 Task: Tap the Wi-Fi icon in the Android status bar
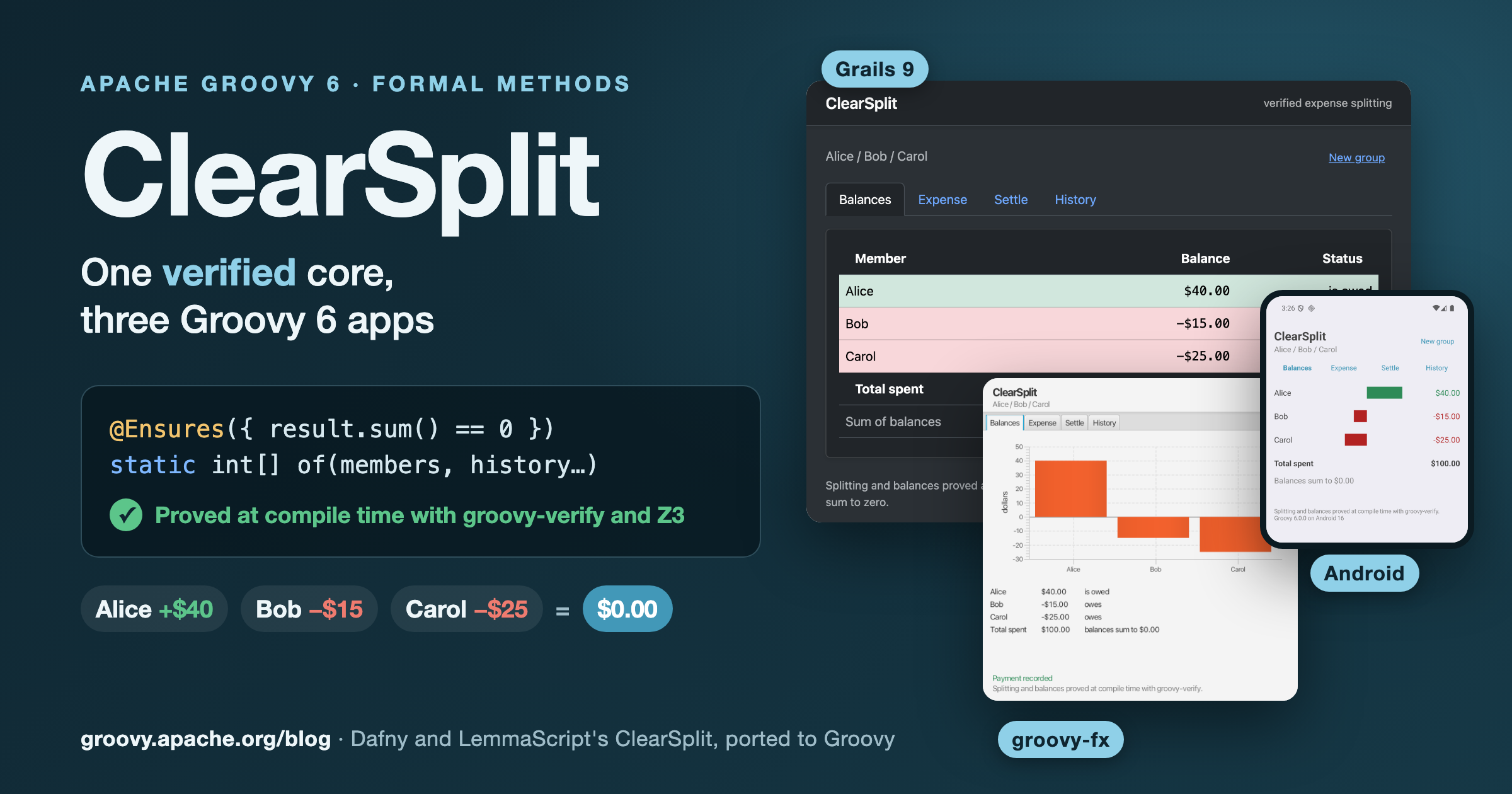pos(1436,308)
